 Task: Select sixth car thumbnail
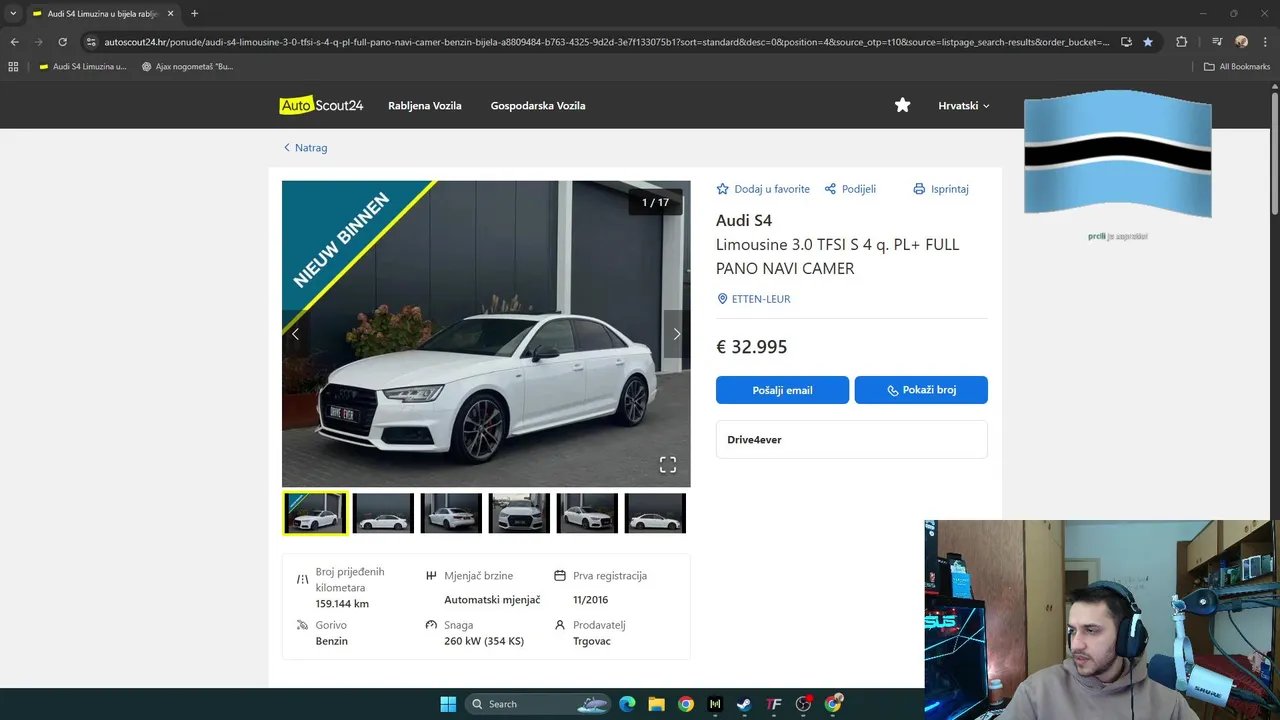(655, 513)
